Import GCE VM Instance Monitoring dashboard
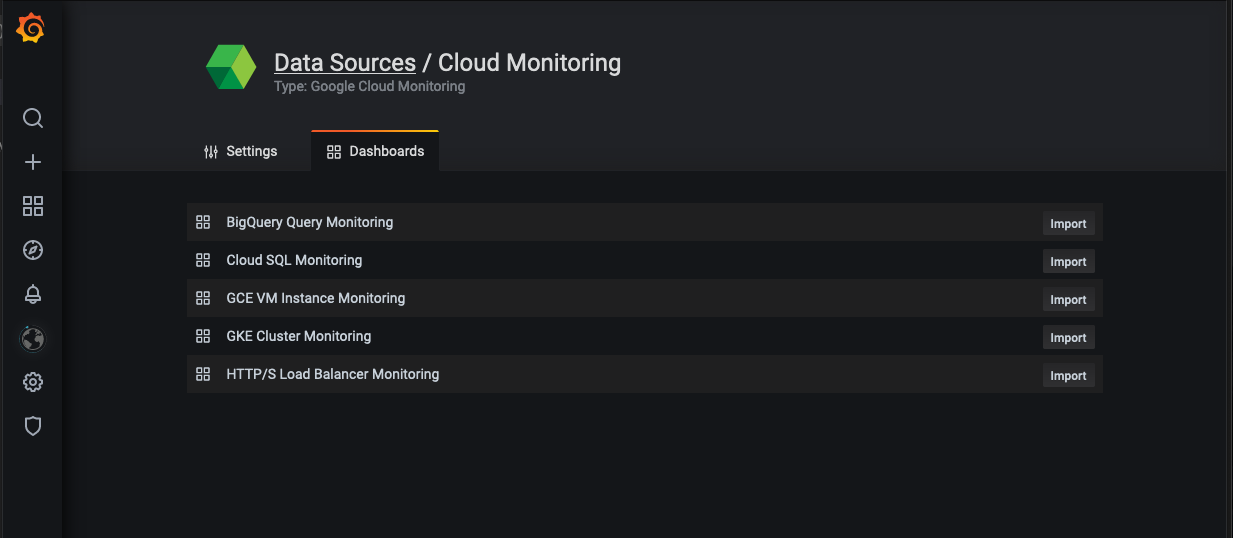The height and width of the screenshot is (538, 1233). click(1068, 300)
